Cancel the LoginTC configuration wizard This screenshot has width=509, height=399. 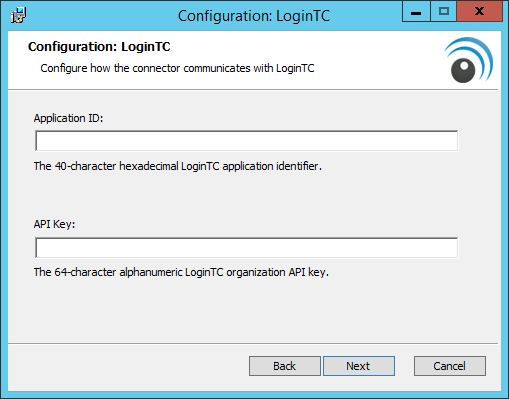pos(450,366)
